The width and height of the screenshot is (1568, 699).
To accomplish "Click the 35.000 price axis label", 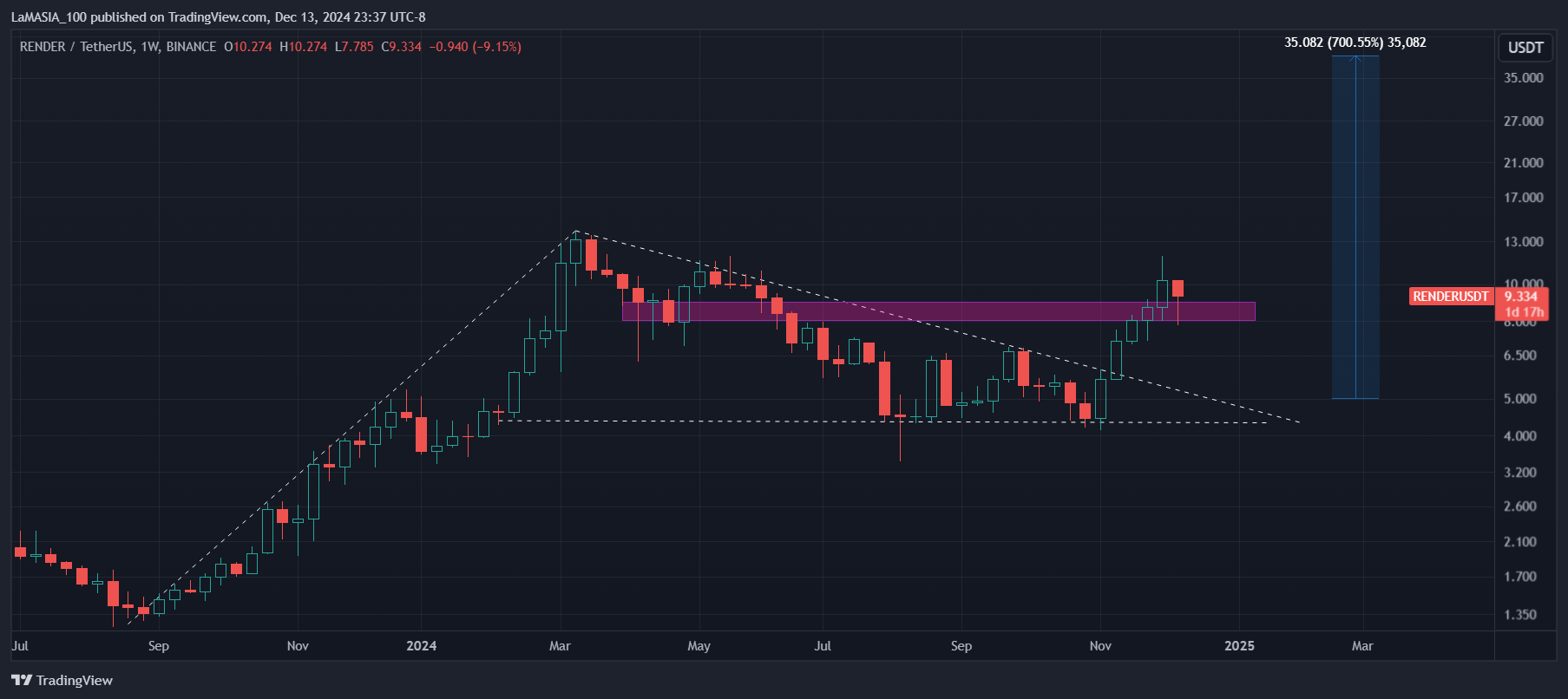I will [1523, 78].
